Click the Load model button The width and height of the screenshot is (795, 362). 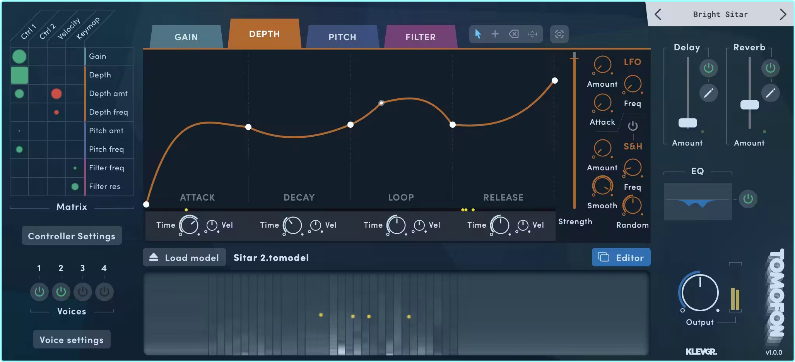185,258
